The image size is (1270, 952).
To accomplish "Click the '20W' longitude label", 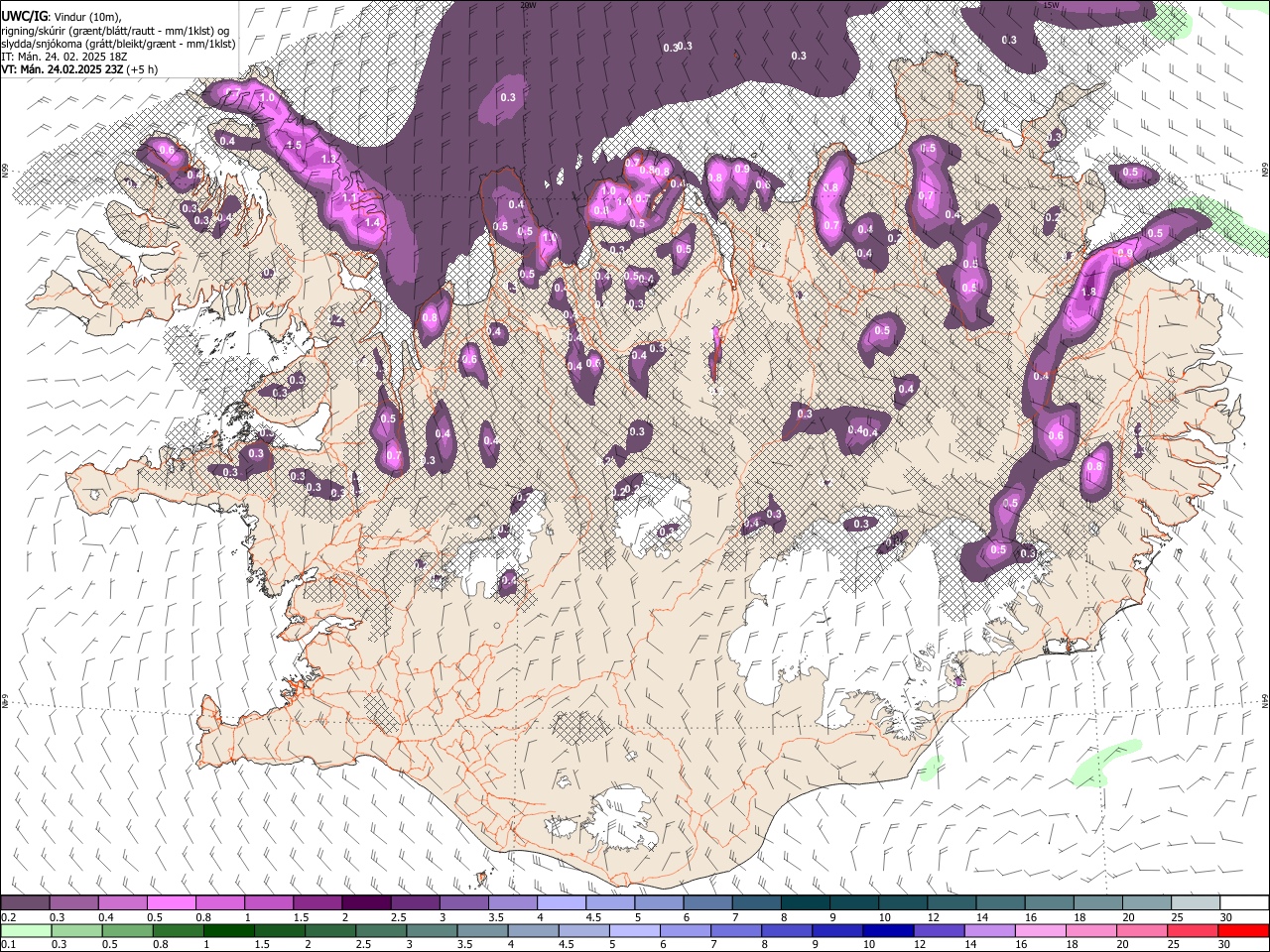I will 529,5.
